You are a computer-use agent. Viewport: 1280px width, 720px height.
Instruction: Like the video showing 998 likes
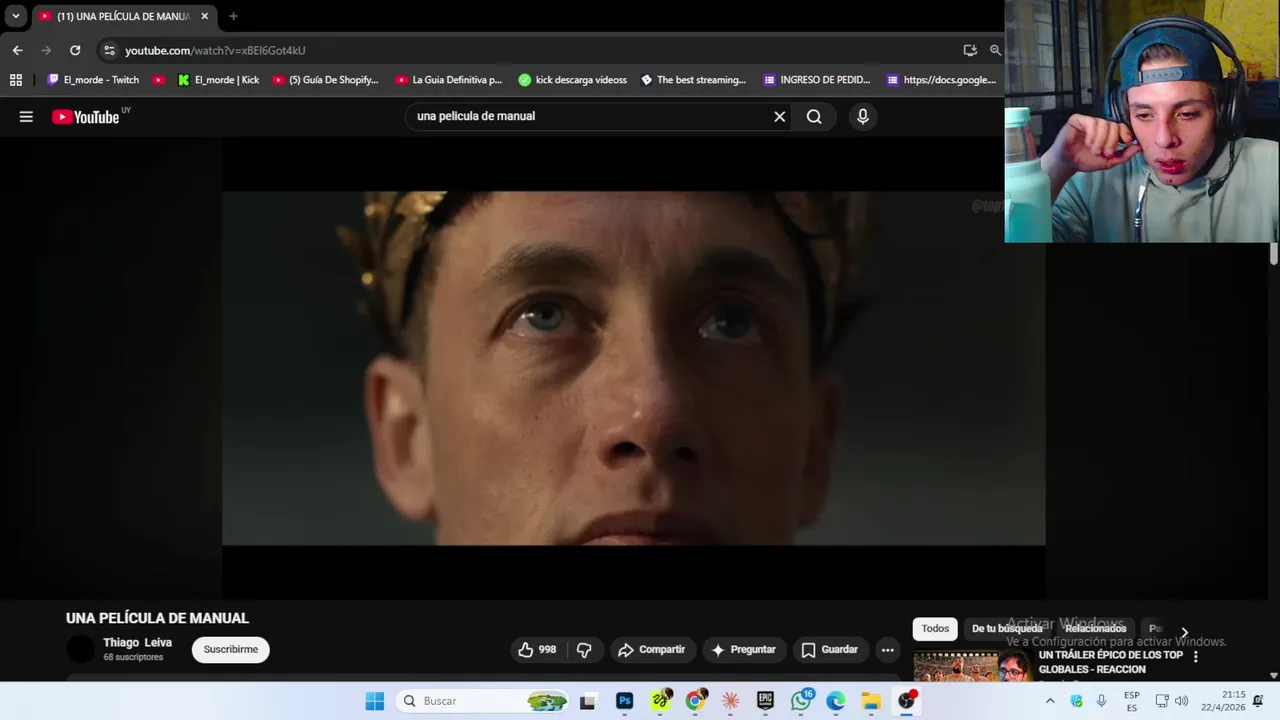(537, 650)
